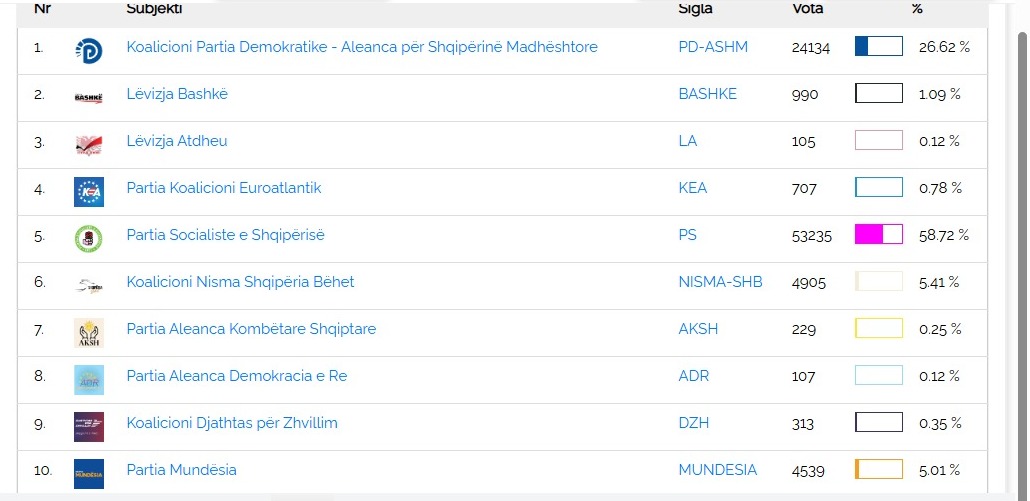Select the PD-ASHM abbreviation link
Viewport: 1030px width, 501px height.
(x=713, y=47)
